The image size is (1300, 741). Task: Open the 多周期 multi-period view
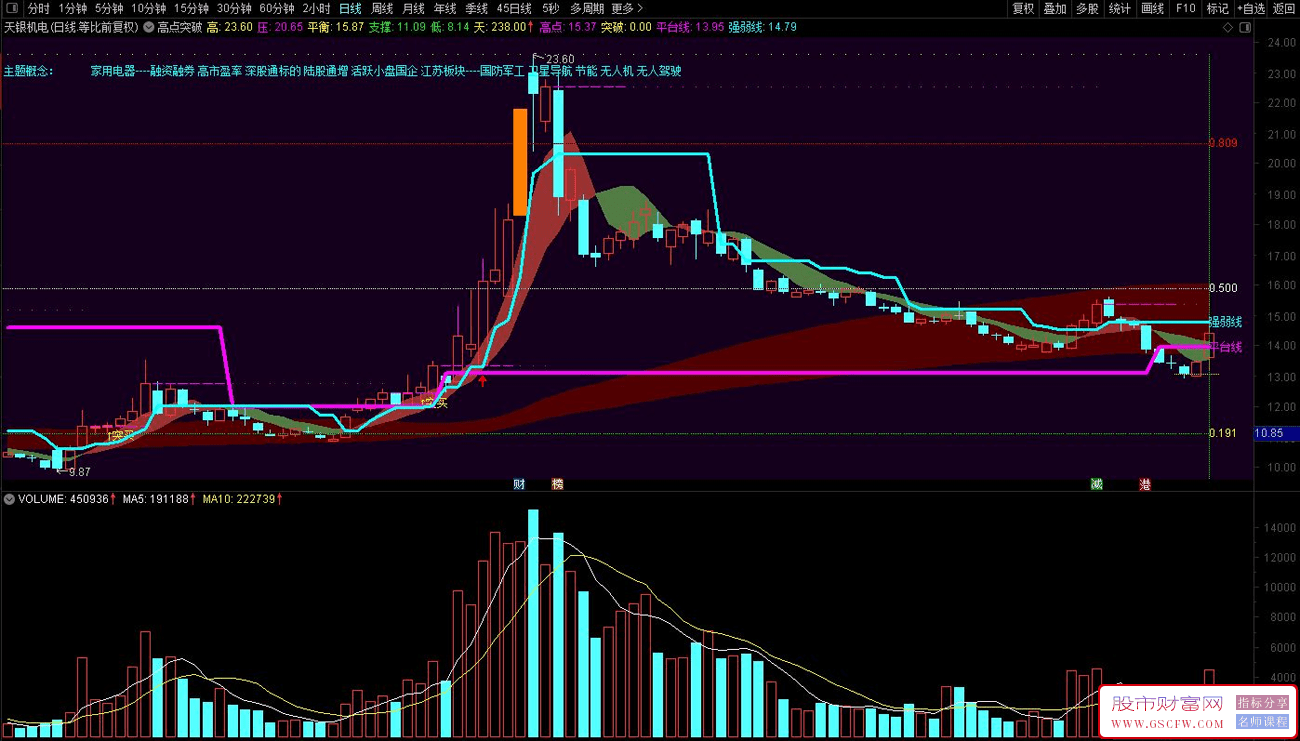tap(588, 8)
